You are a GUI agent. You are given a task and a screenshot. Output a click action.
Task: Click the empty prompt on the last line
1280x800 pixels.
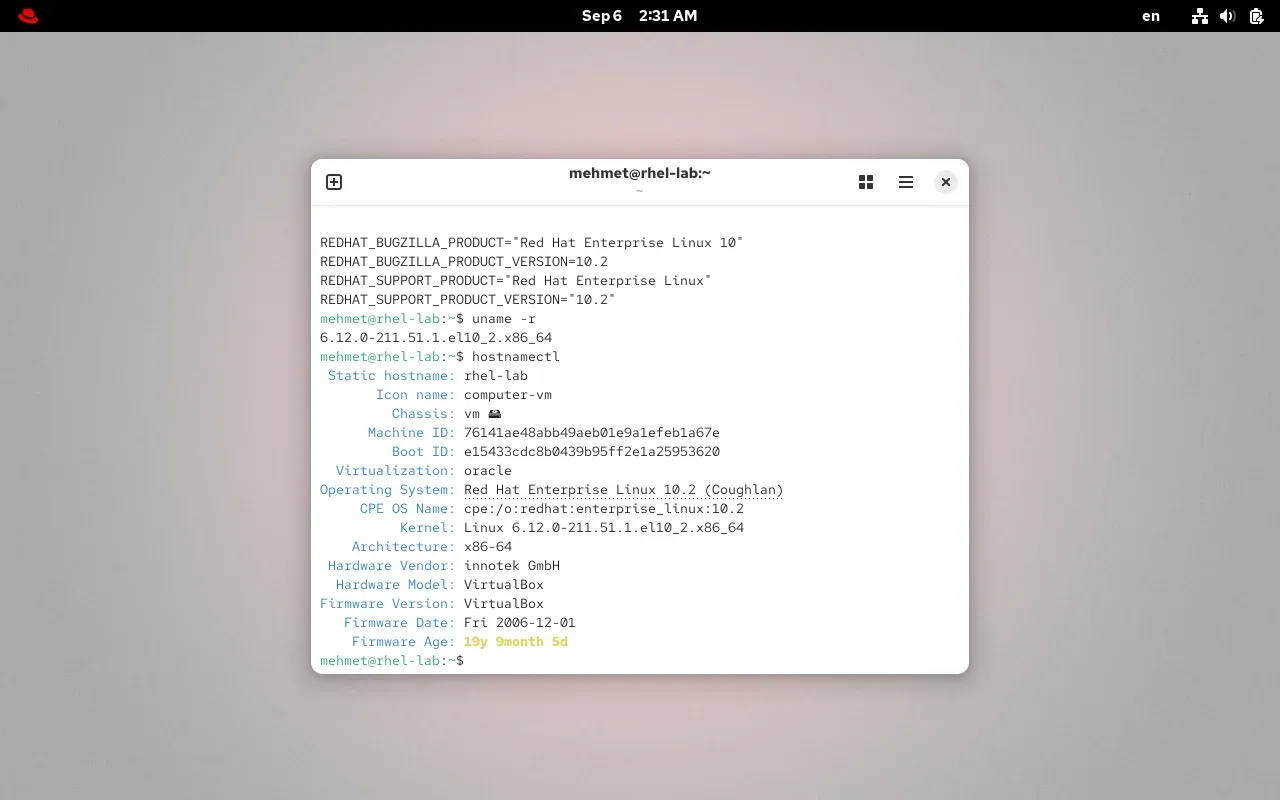tap(392, 661)
